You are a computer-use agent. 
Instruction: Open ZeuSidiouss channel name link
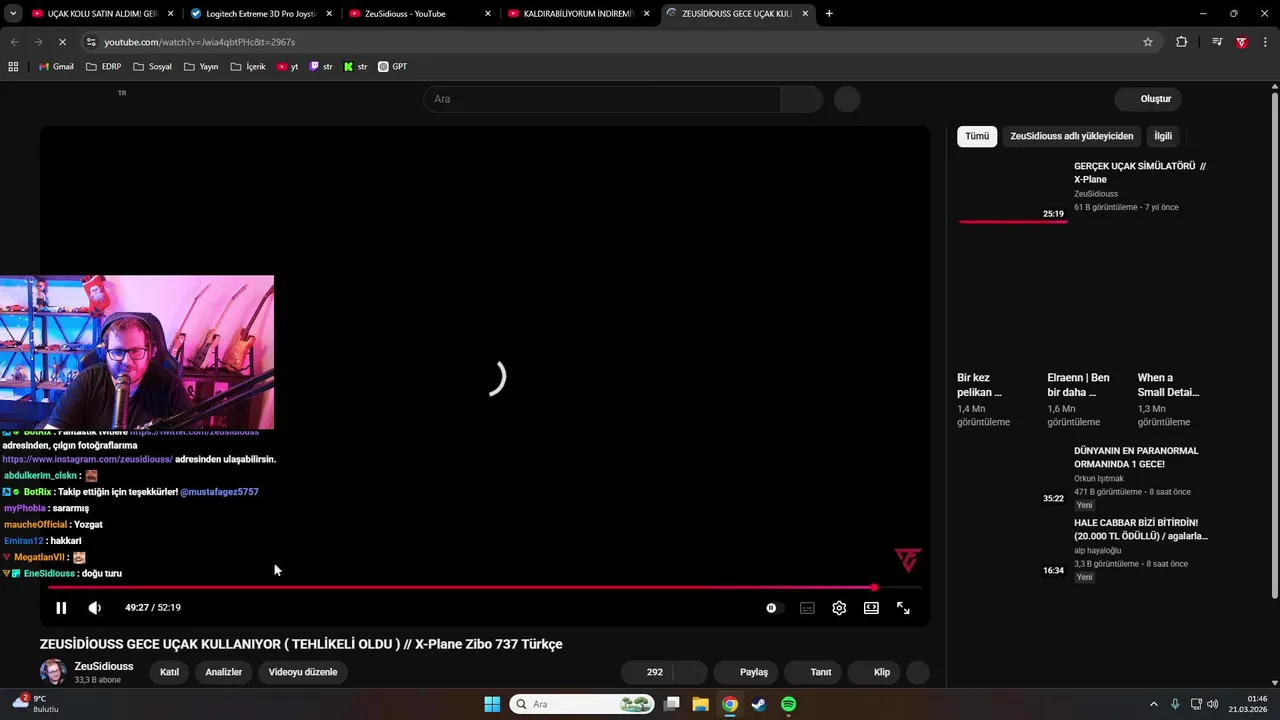104,666
